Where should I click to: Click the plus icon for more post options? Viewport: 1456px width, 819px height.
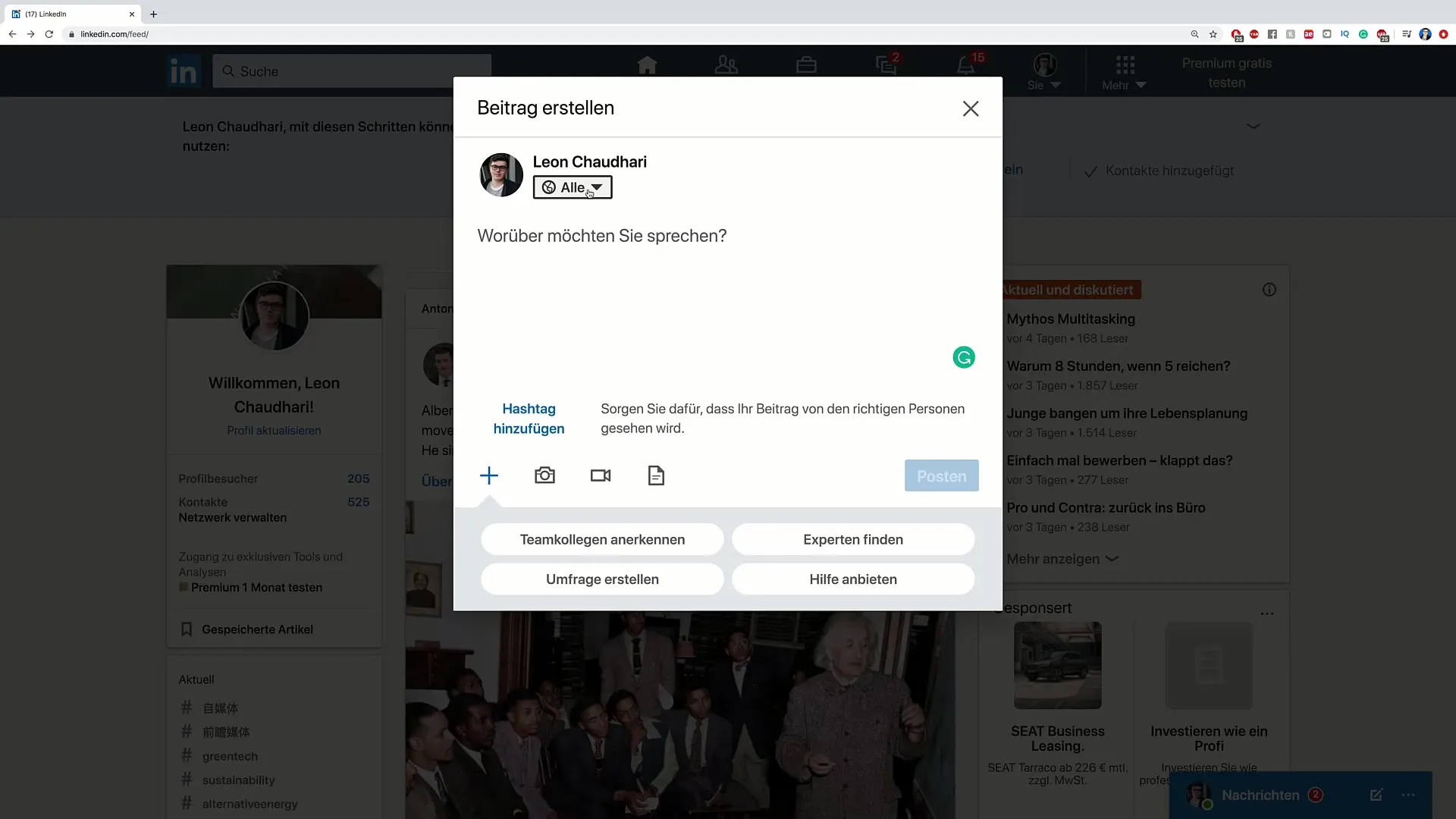[489, 475]
